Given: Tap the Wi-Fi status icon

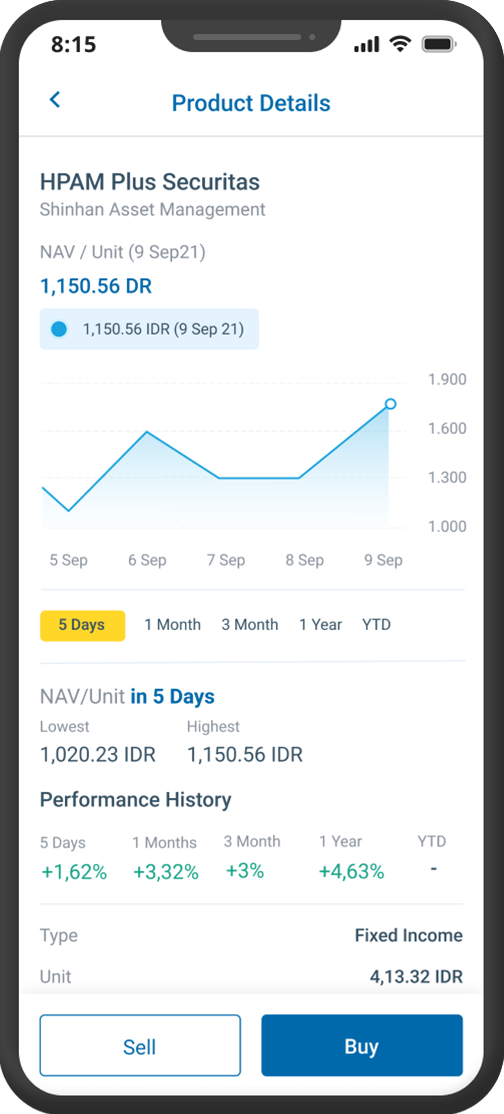Looking at the screenshot, I should 400,44.
